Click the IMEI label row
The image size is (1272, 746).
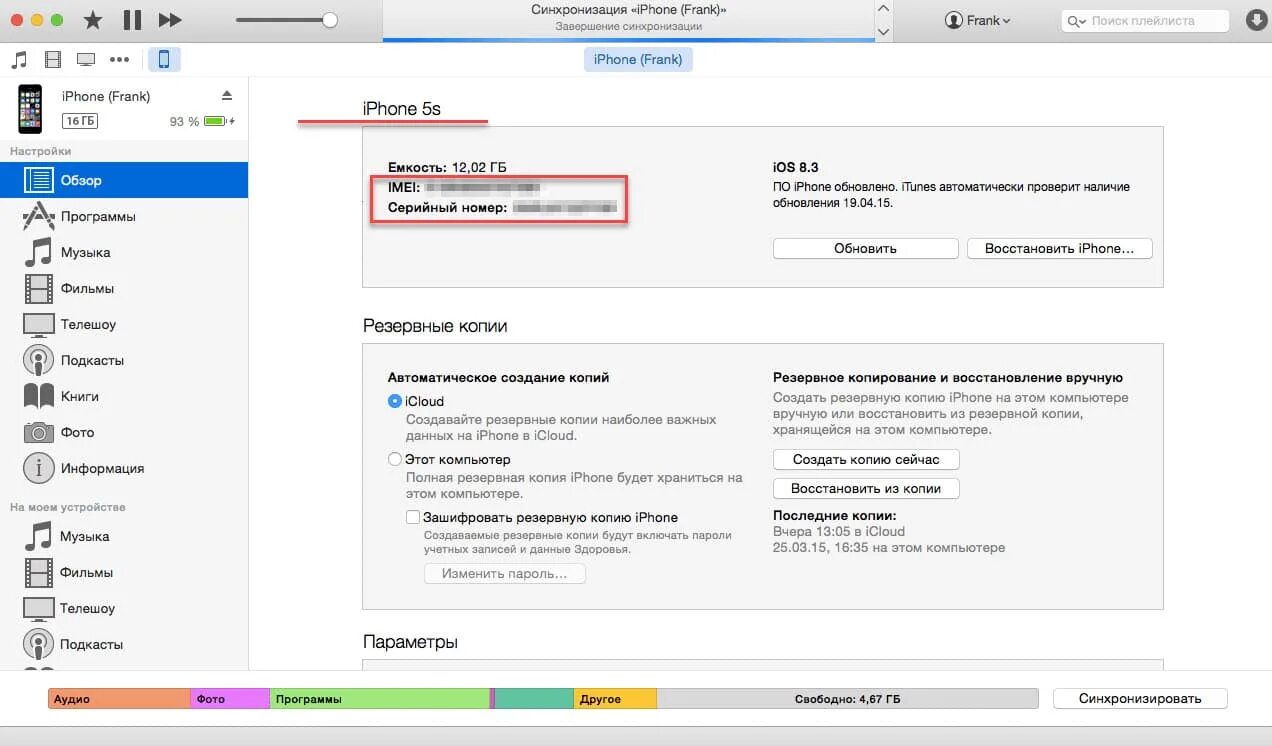(x=465, y=187)
